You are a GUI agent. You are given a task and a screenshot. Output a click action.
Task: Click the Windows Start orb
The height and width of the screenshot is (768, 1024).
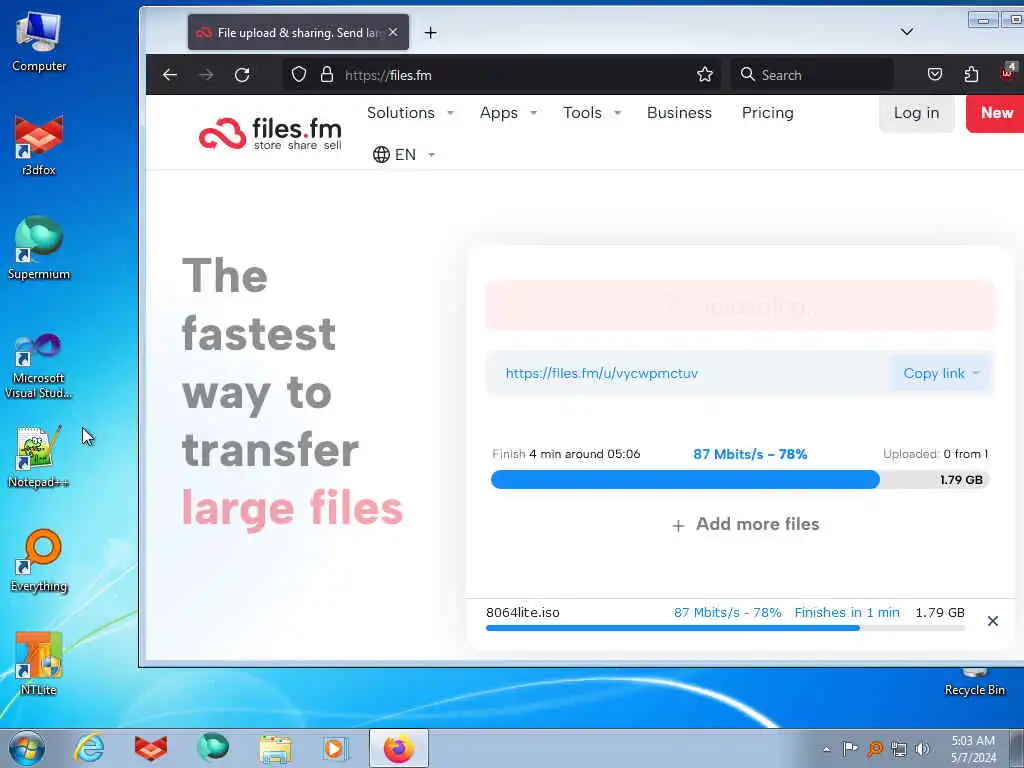[27, 748]
